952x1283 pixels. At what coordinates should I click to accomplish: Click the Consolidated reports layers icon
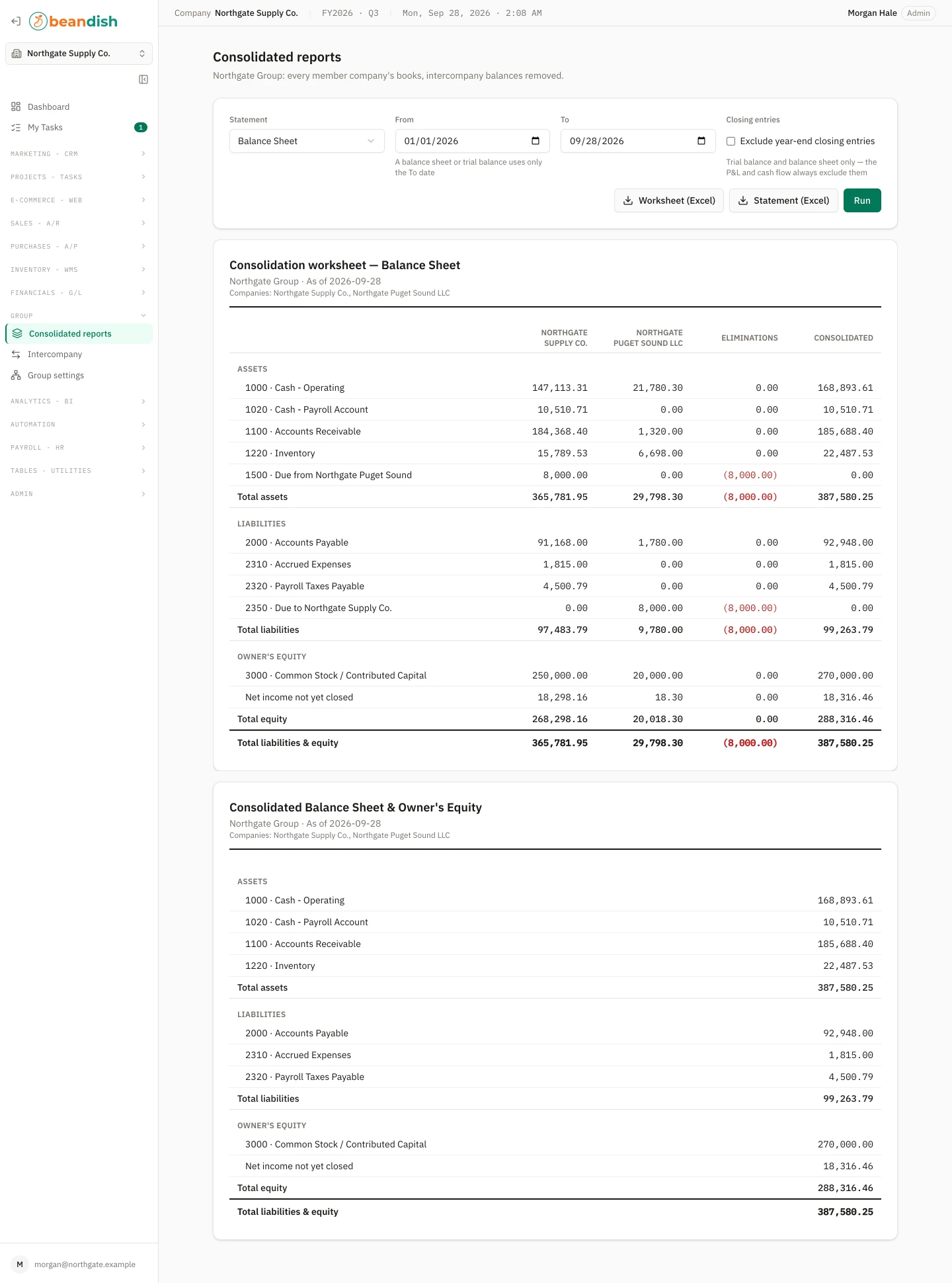click(17, 334)
